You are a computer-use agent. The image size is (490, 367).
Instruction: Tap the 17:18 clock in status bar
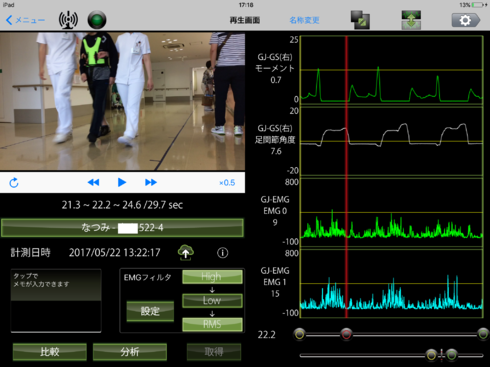[x=246, y=5]
